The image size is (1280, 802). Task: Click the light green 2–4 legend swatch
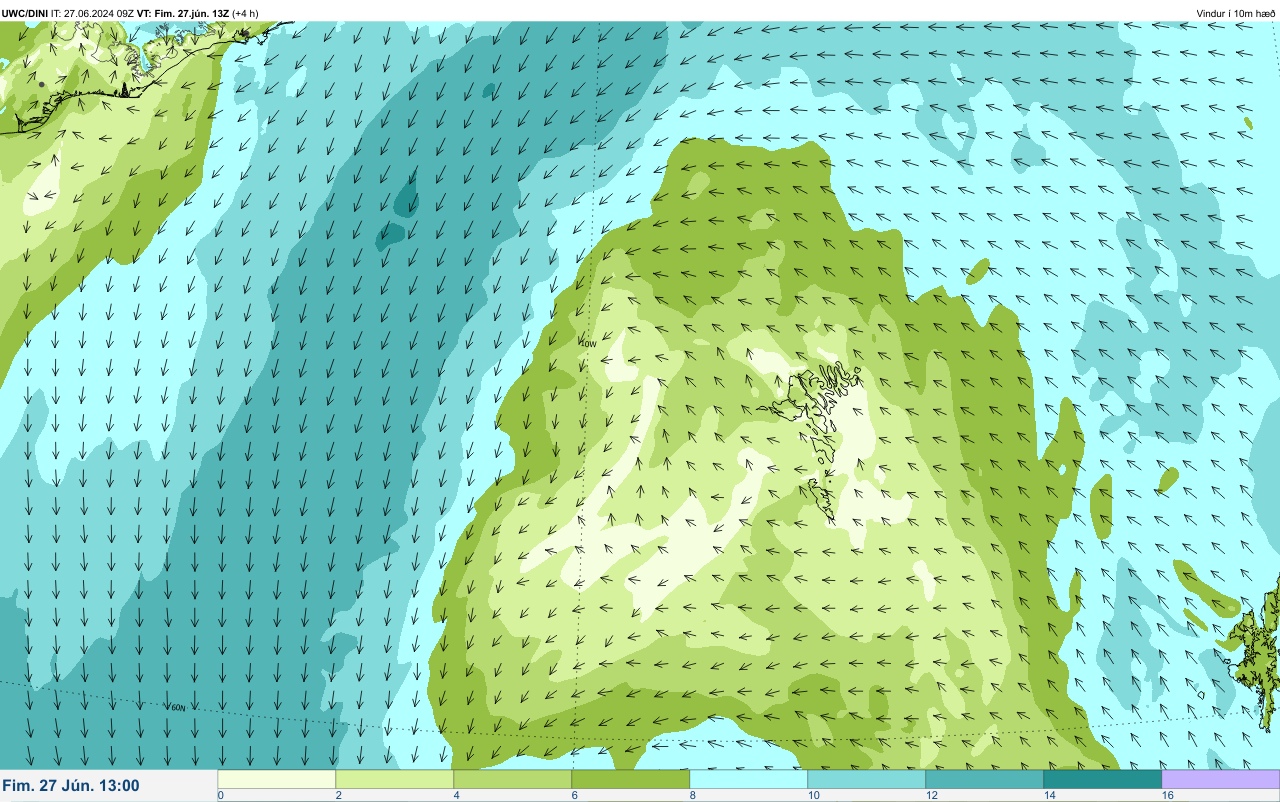(395, 779)
